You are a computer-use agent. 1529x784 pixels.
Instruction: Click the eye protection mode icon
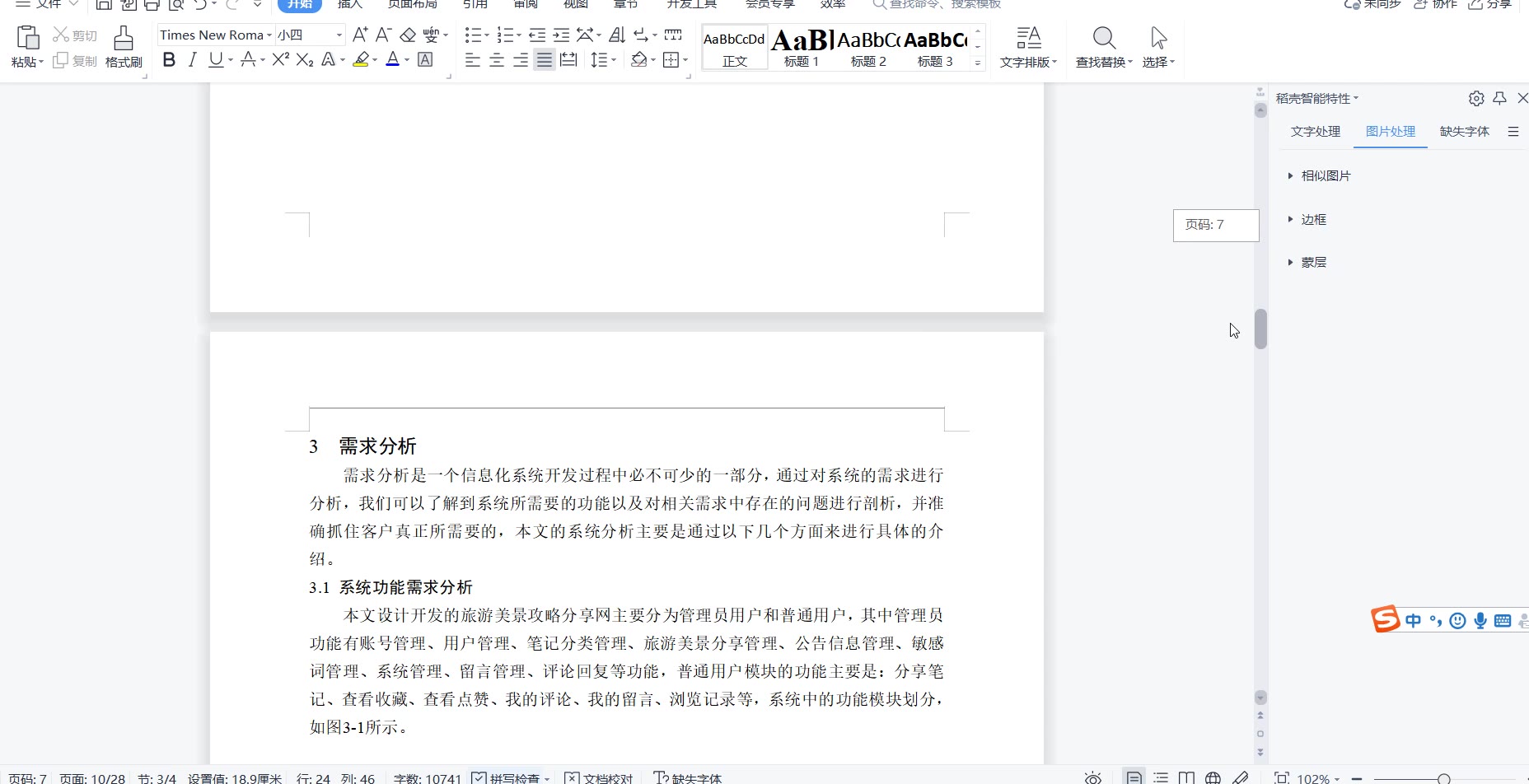tap(1092, 778)
